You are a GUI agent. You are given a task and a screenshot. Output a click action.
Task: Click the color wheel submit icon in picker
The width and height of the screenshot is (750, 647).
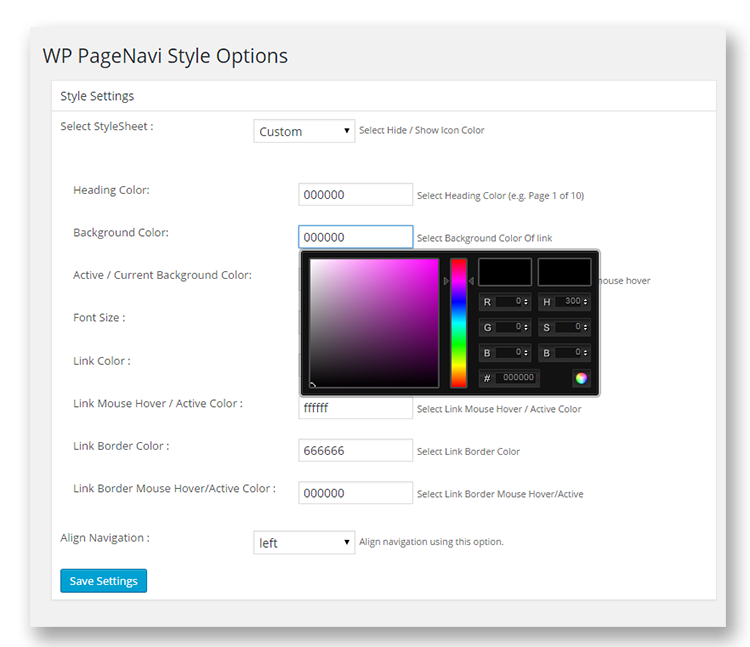tap(581, 378)
